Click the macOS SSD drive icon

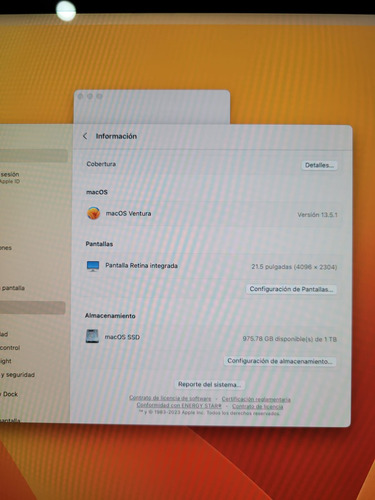[x=92, y=337]
